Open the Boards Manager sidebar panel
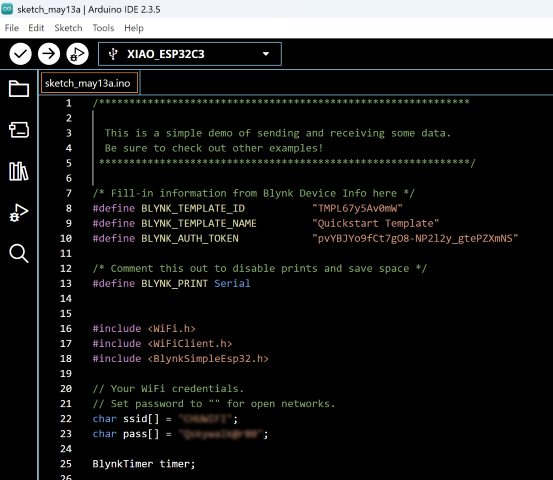The width and height of the screenshot is (553, 480). coord(19,130)
